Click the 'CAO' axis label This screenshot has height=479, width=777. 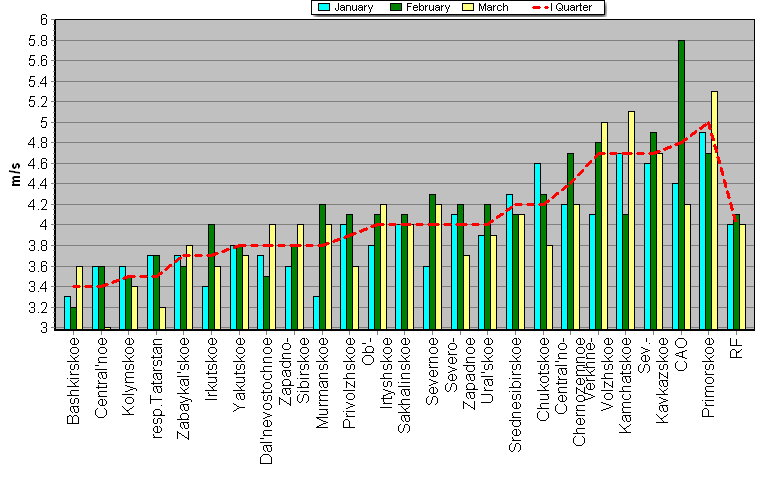[681, 354]
